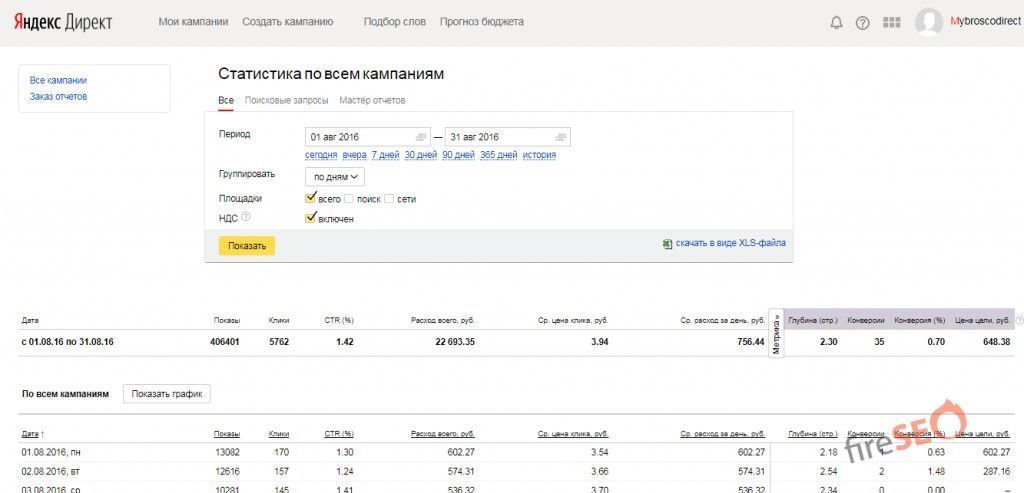Open calendar icon in end date field
The image size is (1024, 493).
tap(561, 137)
